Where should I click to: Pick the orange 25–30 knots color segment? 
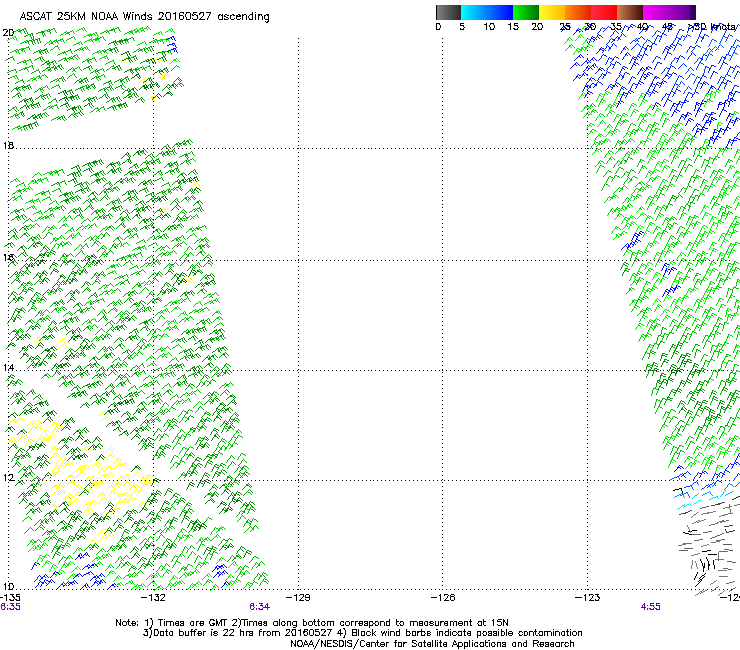pos(578,12)
